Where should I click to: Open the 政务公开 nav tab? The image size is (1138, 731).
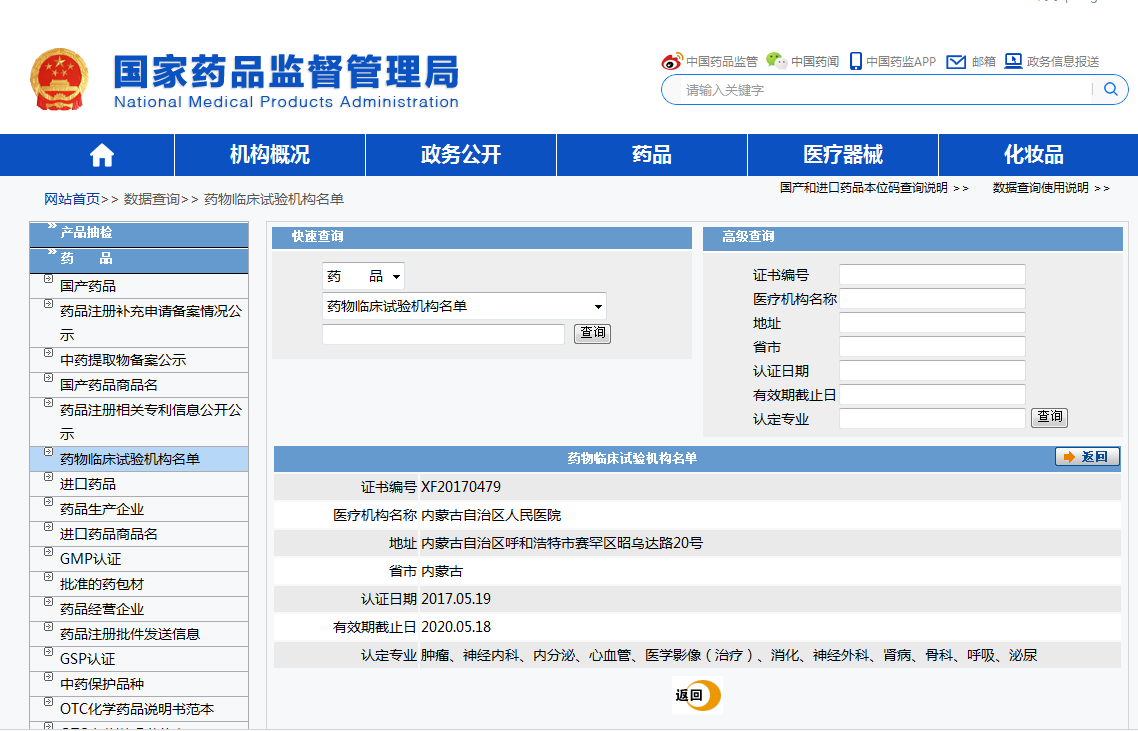461,155
